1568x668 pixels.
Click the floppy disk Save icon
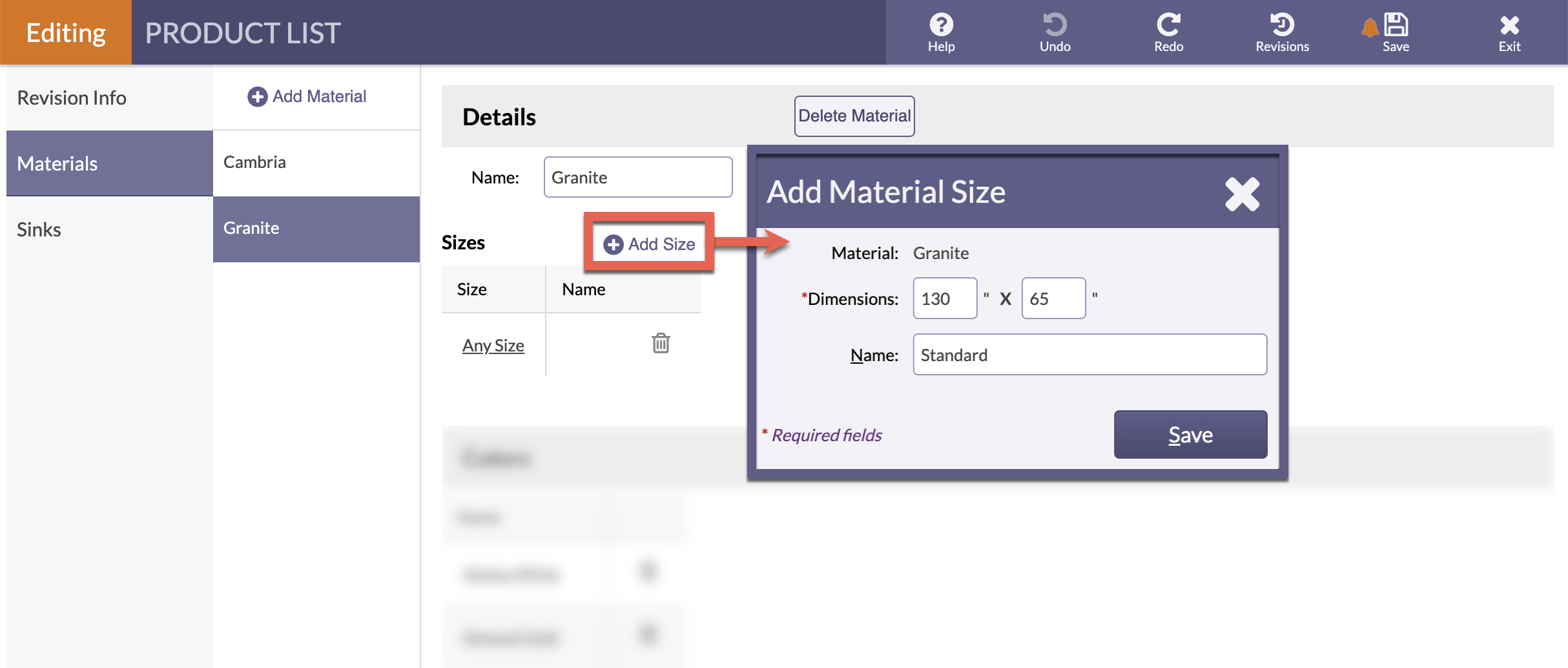pos(1396,26)
